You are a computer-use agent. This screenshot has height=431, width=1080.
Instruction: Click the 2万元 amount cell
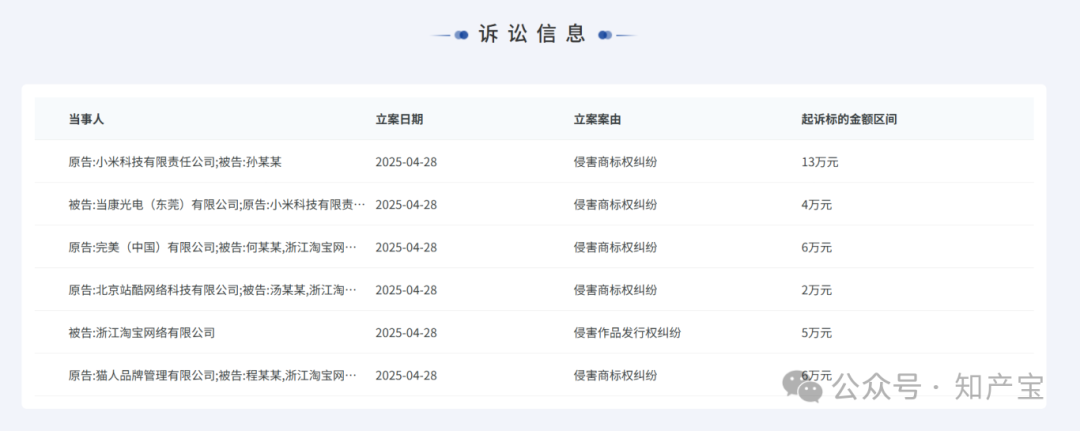[x=816, y=291]
